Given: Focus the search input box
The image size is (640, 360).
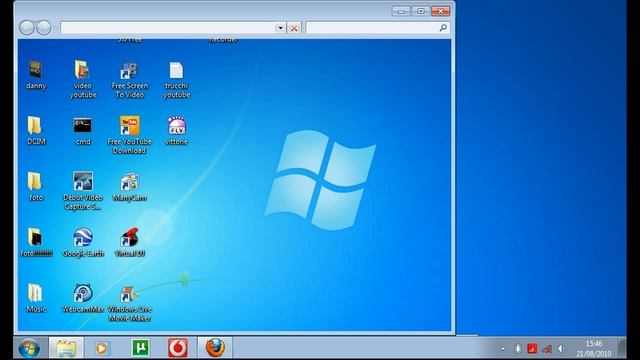Looking at the screenshot, I should click(372, 28).
